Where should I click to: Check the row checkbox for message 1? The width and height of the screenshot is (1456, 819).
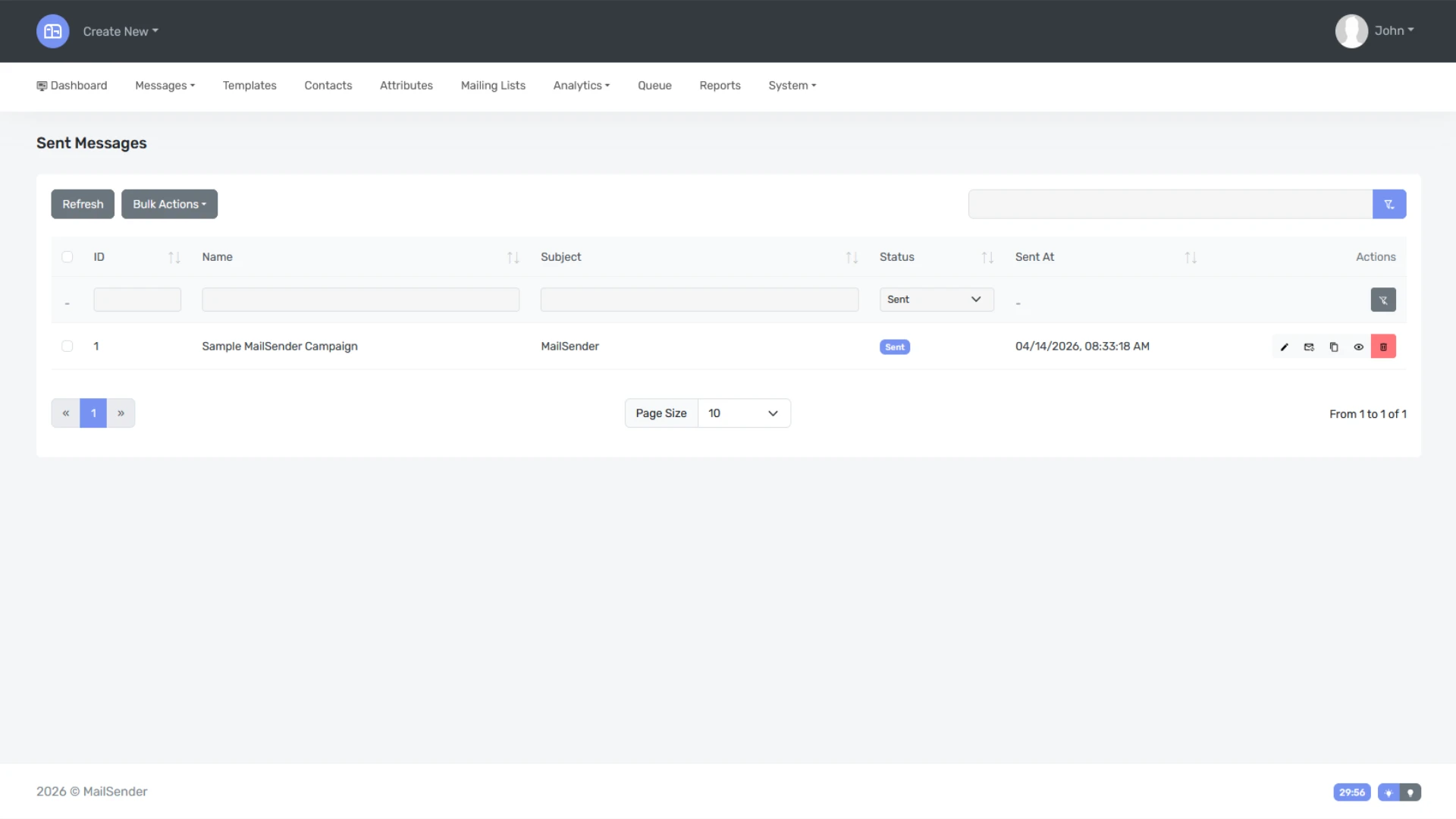coord(67,347)
